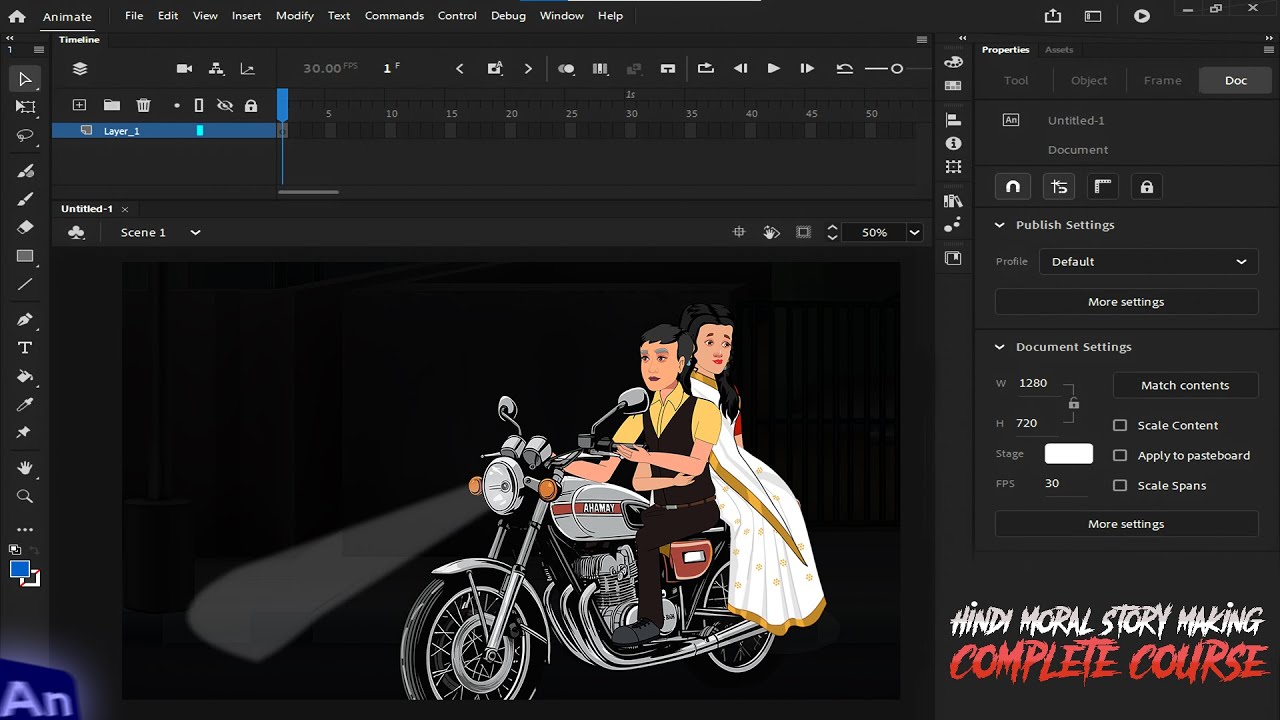Image resolution: width=1280 pixels, height=720 pixels.
Task: Open more tools ellipsis in toolbar
Action: pyautogui.click(x=25, y=529)
